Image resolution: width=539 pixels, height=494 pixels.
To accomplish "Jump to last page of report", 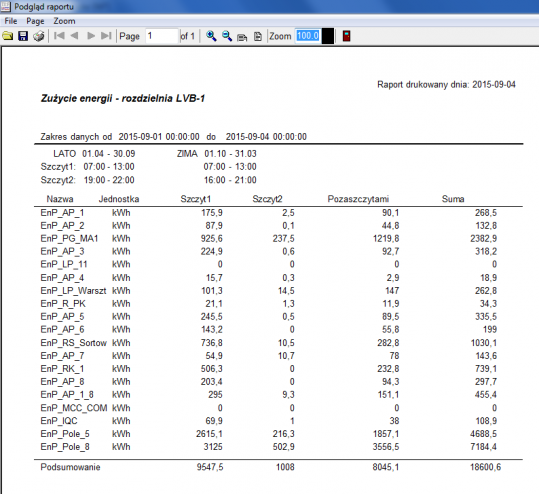I will 106,36.
